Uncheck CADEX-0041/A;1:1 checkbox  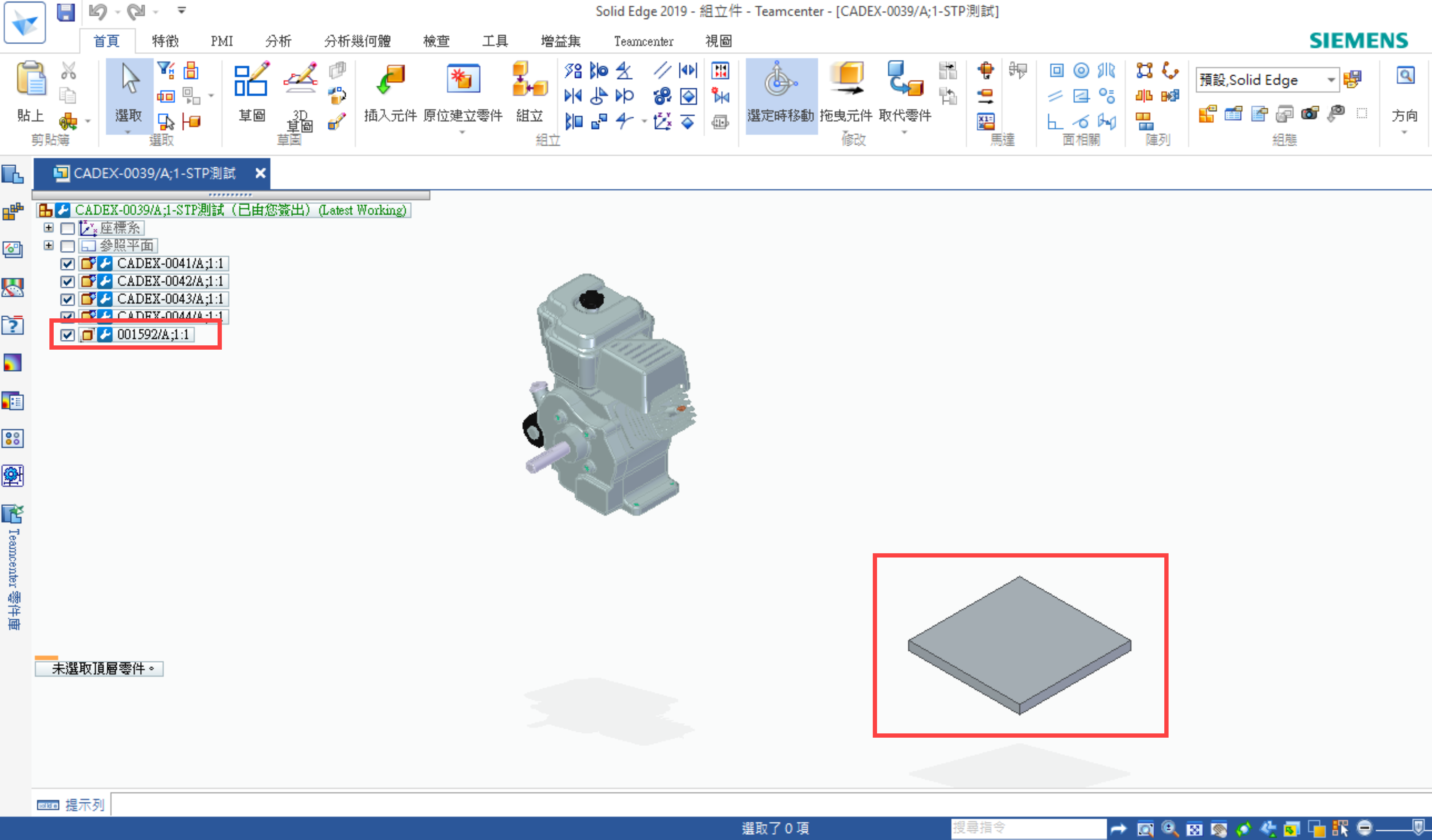pyautogui.click(x=68, y=264)
